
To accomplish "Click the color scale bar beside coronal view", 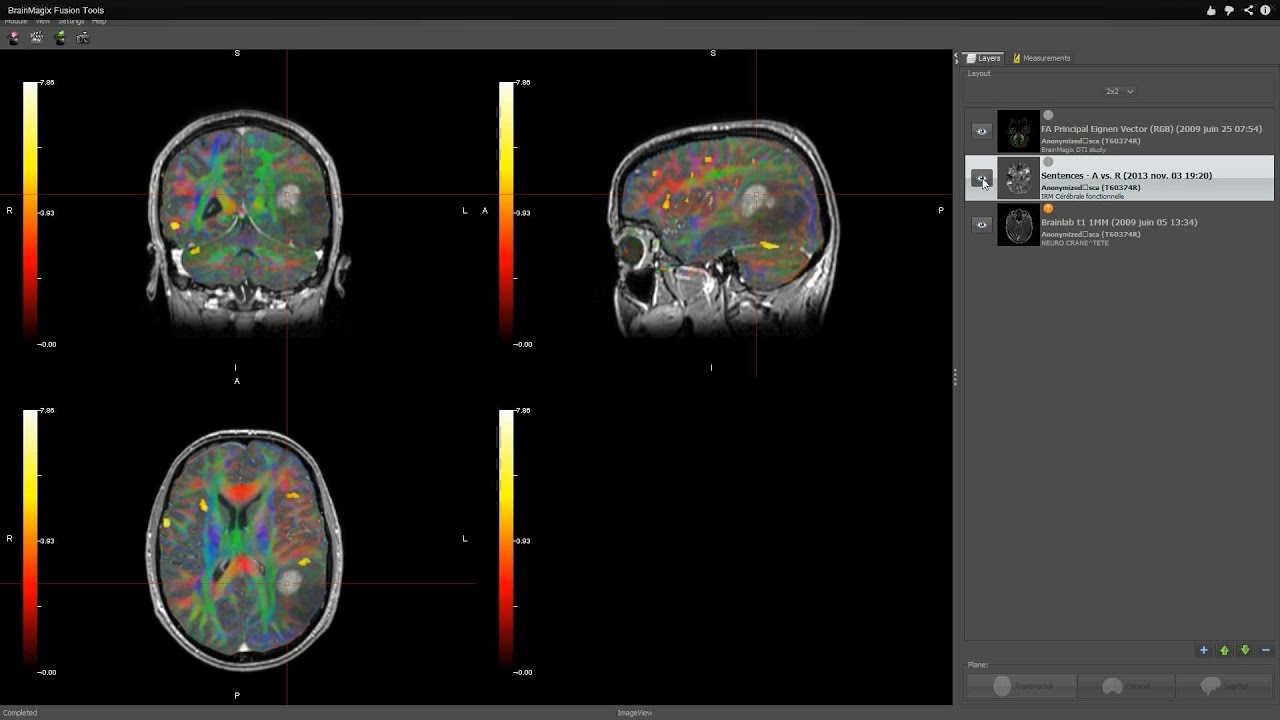I will [30, 213].
